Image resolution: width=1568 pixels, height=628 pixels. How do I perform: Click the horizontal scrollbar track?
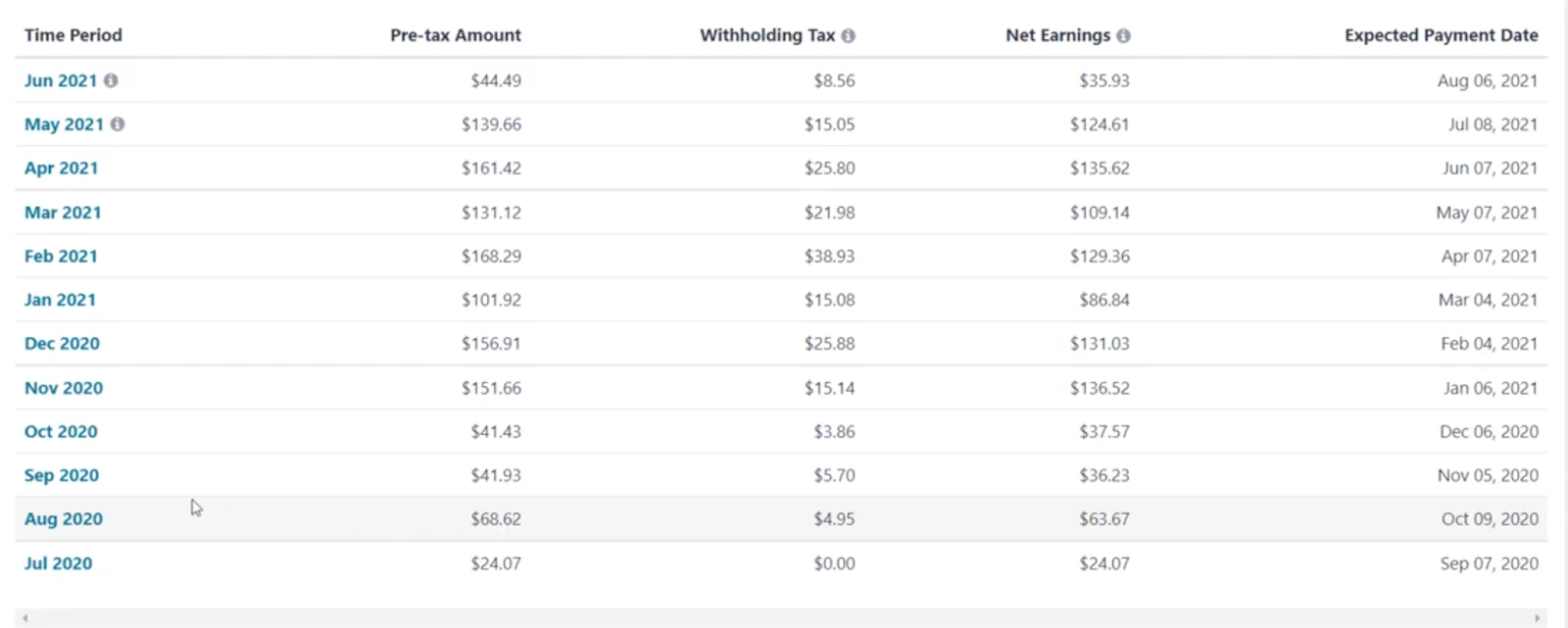[x=780, y=618]
